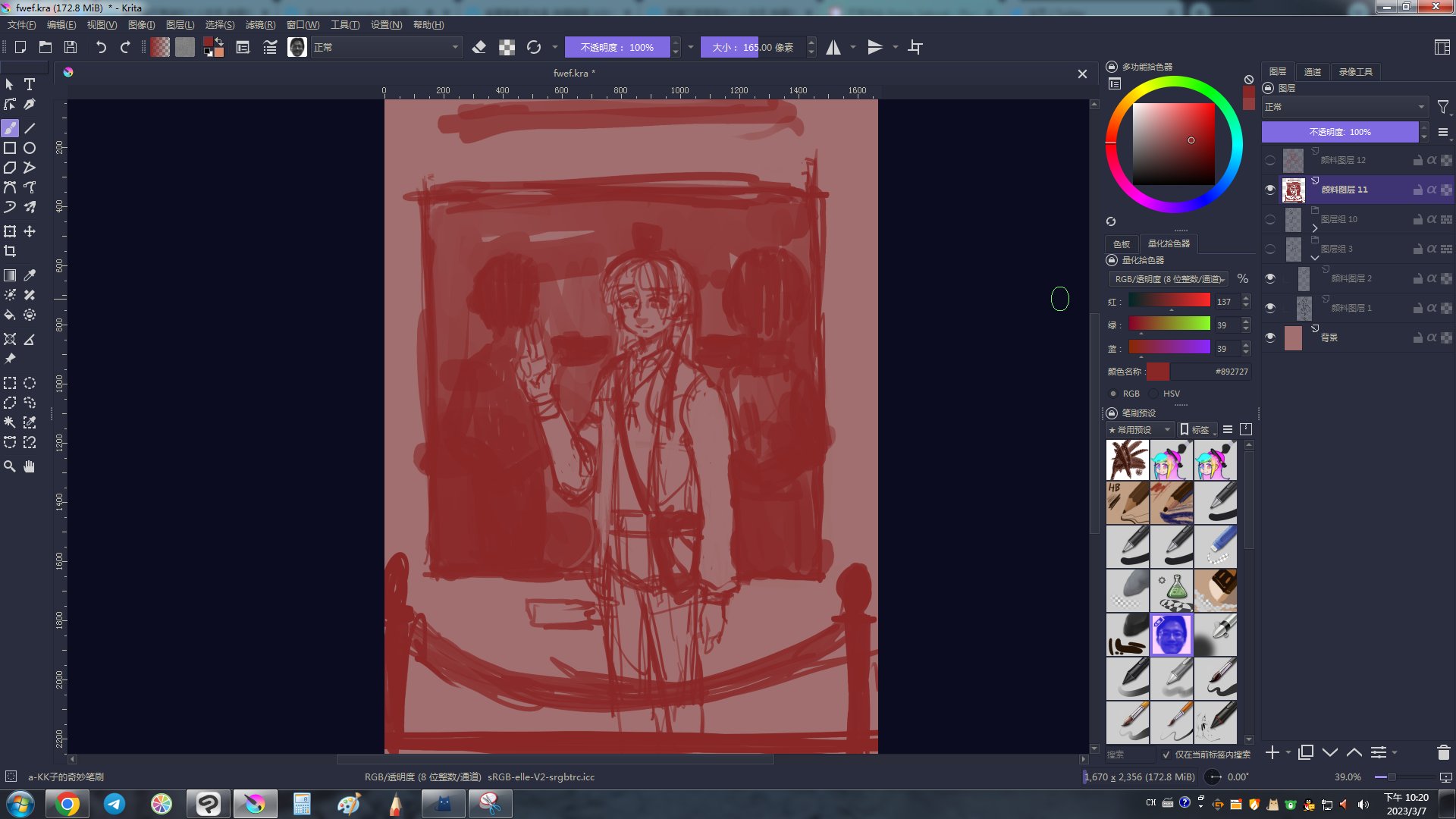Click horizontal mirror tool icon
The width and height of the screenshot is (1456, 819).
833,47
